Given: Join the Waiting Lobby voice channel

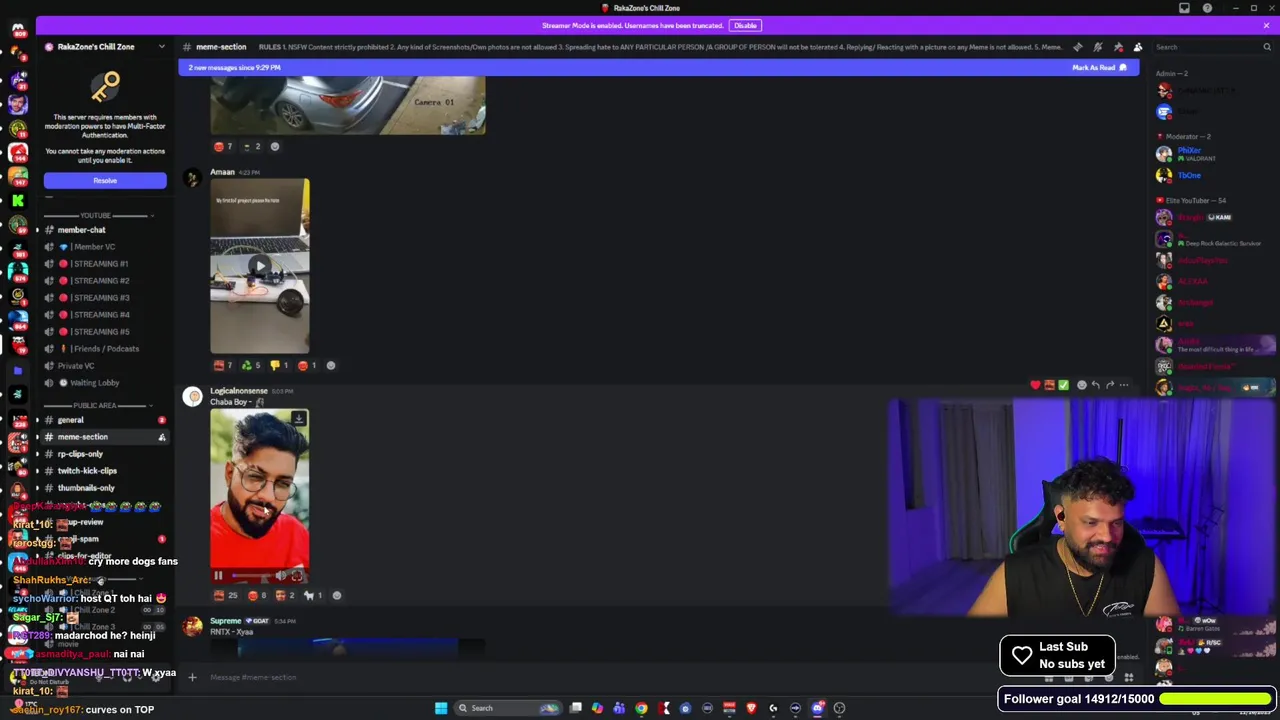Looking at the screenshot, I should (x=103, y=383).
